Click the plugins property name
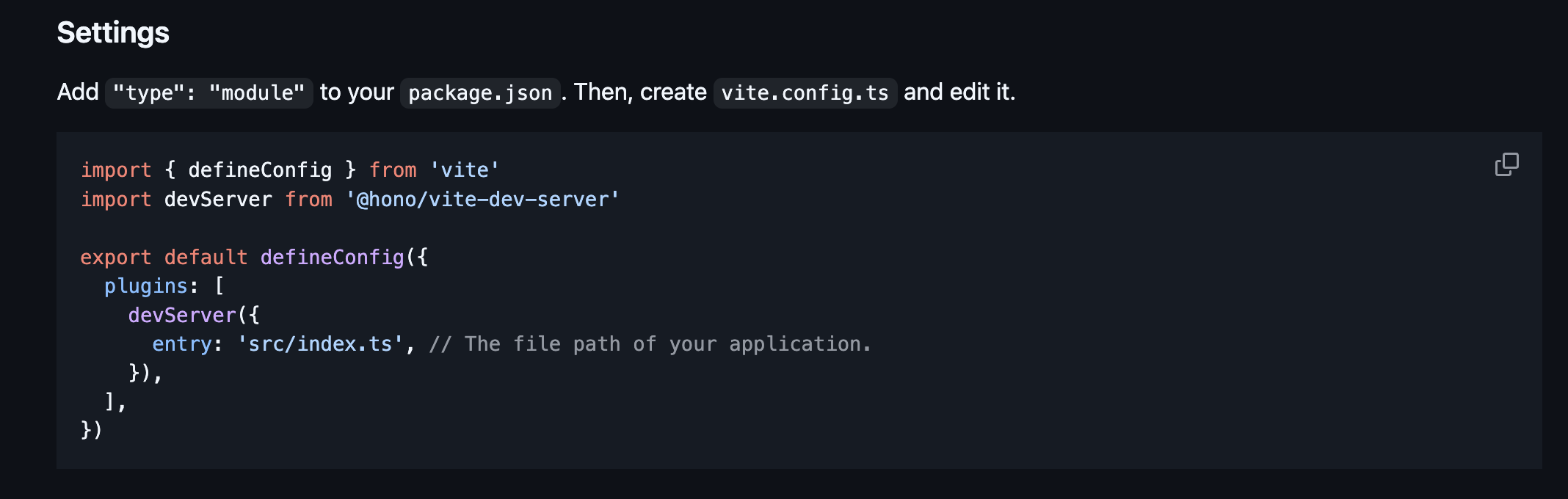This screenshot has width=1568, height=499. pos(146,286)
